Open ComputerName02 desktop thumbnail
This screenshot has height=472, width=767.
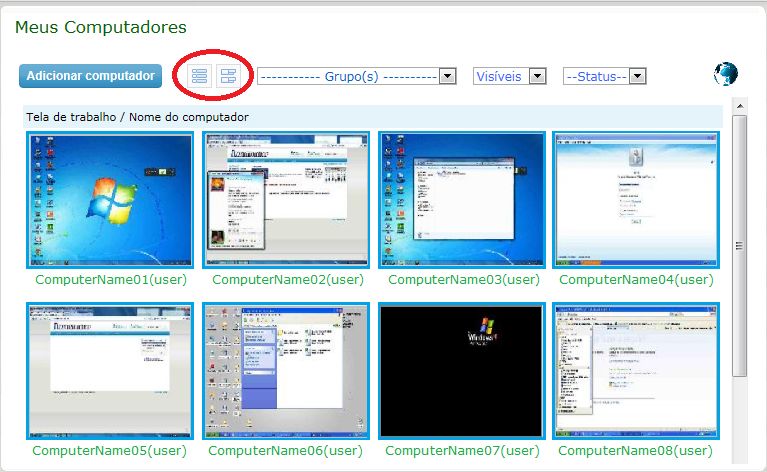(x=286, y=200)
